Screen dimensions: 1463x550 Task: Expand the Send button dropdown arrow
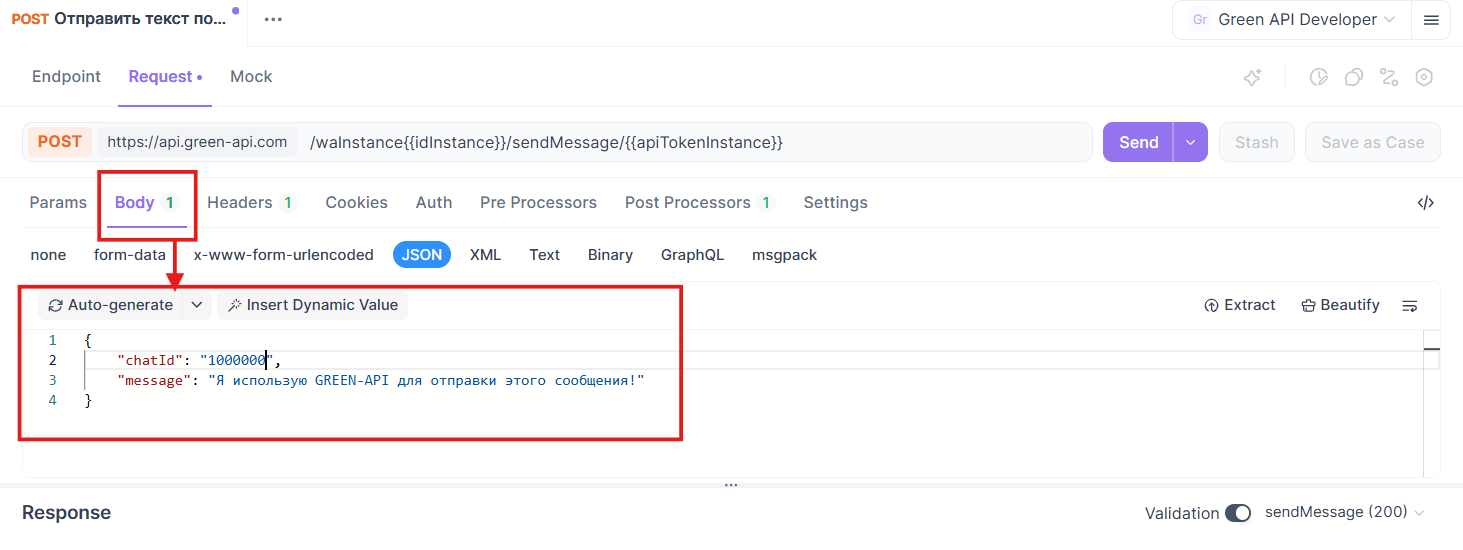pyautogui.click(x=1190, y=142)
